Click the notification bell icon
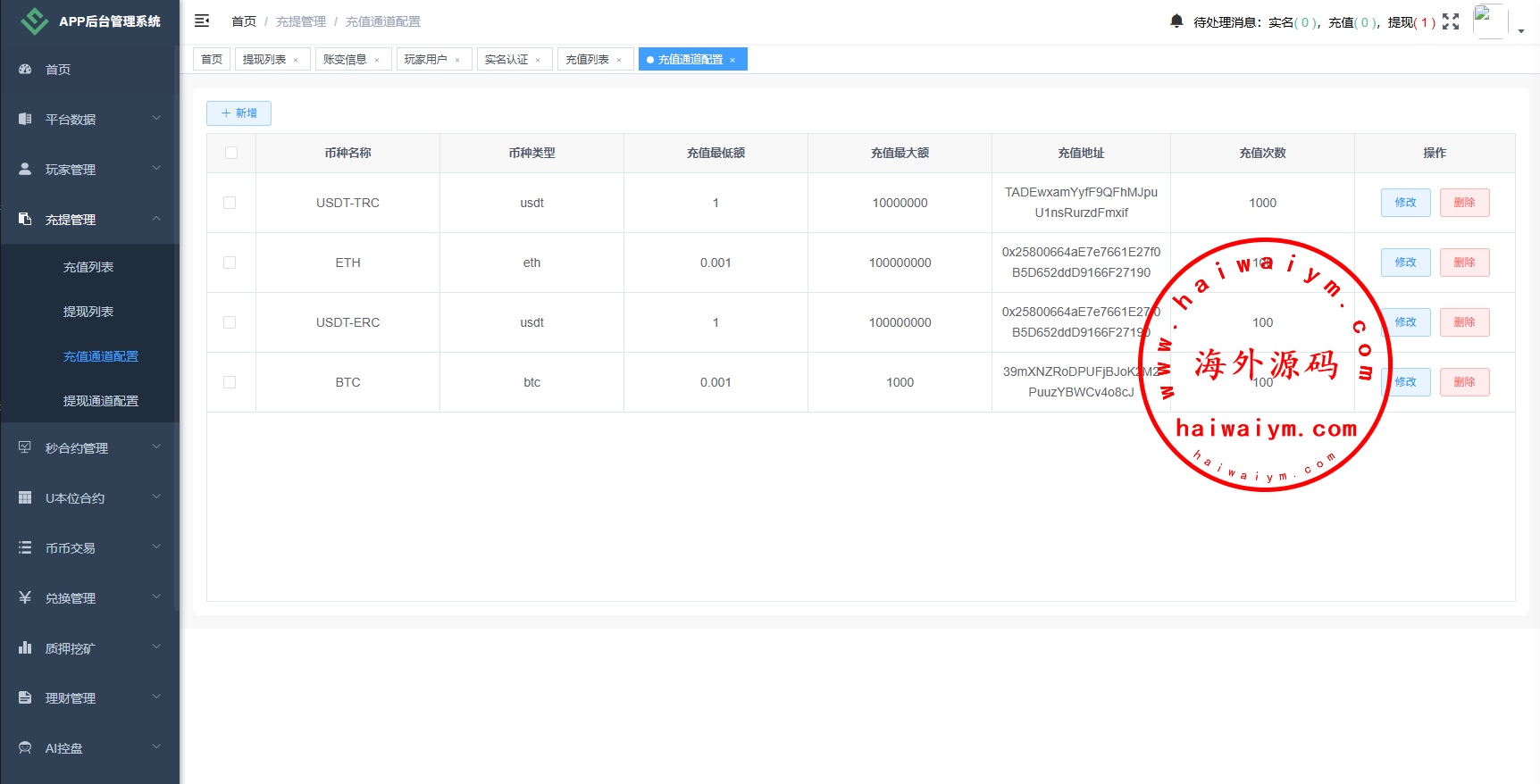The image size is (1540, 784). click(x=1176, y=21)
